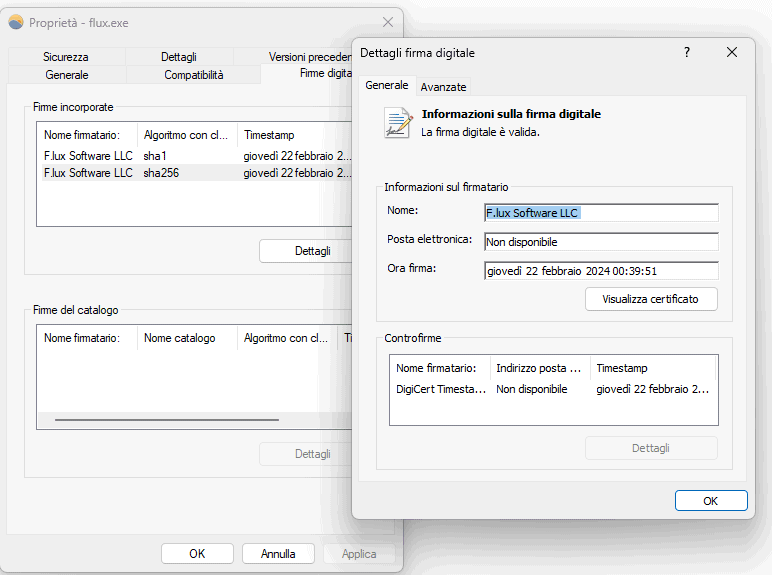Viewport: 772px width, 575px height.
Task: Switch to the Avanzate tab
Action: pos(443,87)
